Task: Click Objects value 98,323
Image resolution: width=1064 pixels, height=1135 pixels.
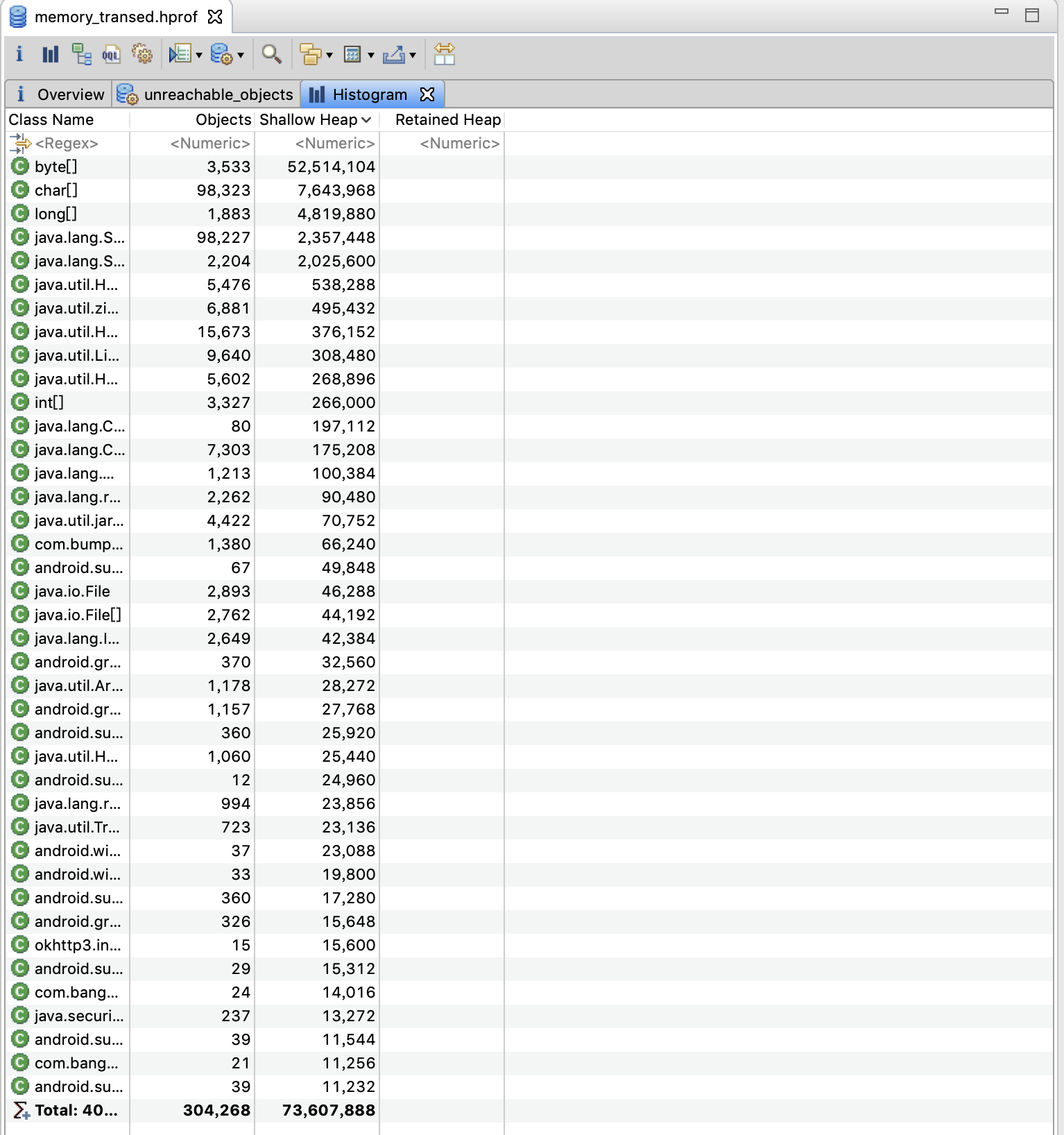Action: click(x=223, y=190)
